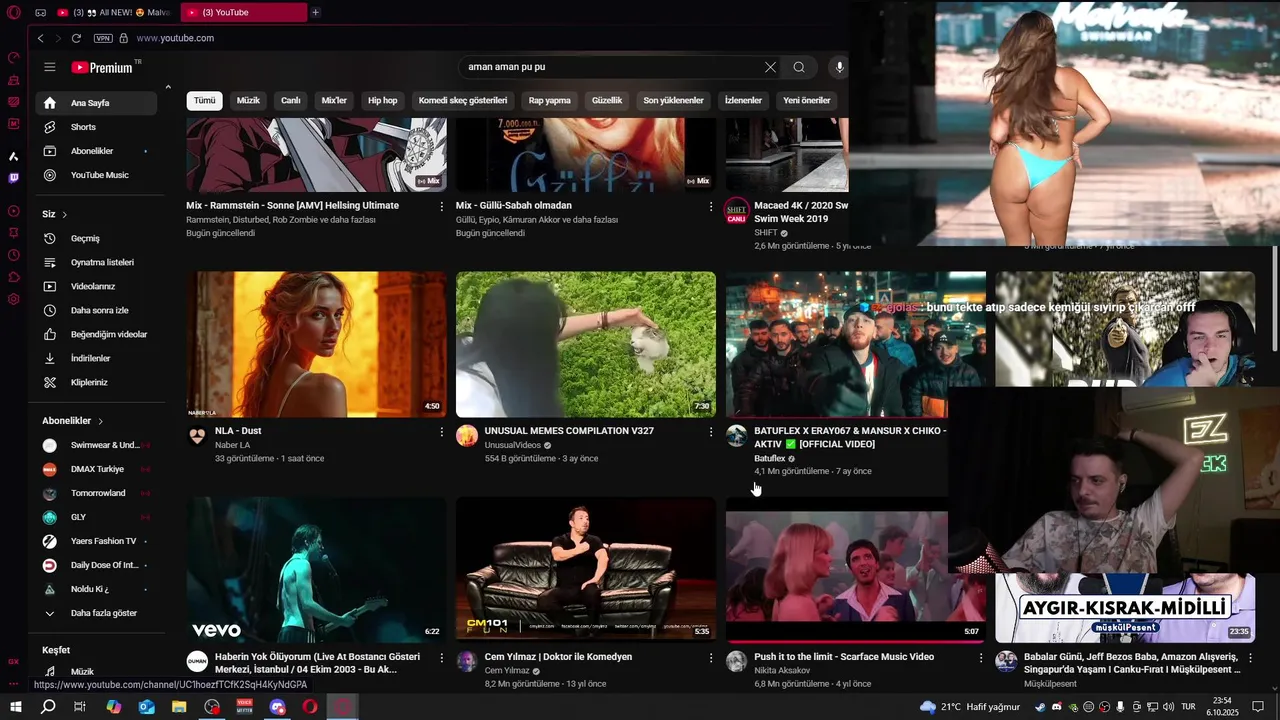Click the magnifier search button
1280x720 pixels.
coord(799,67)
